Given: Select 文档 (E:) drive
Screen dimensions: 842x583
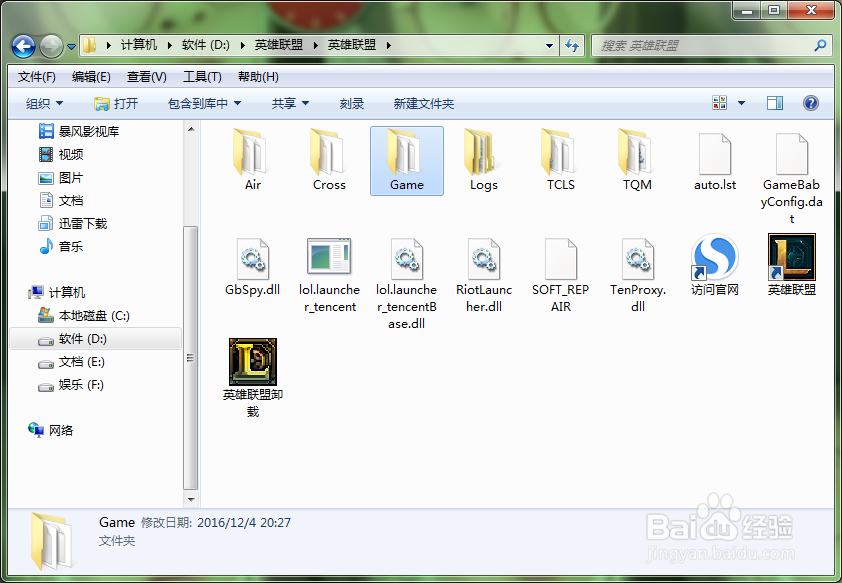Looking at the screenshot, I should 71,362.
